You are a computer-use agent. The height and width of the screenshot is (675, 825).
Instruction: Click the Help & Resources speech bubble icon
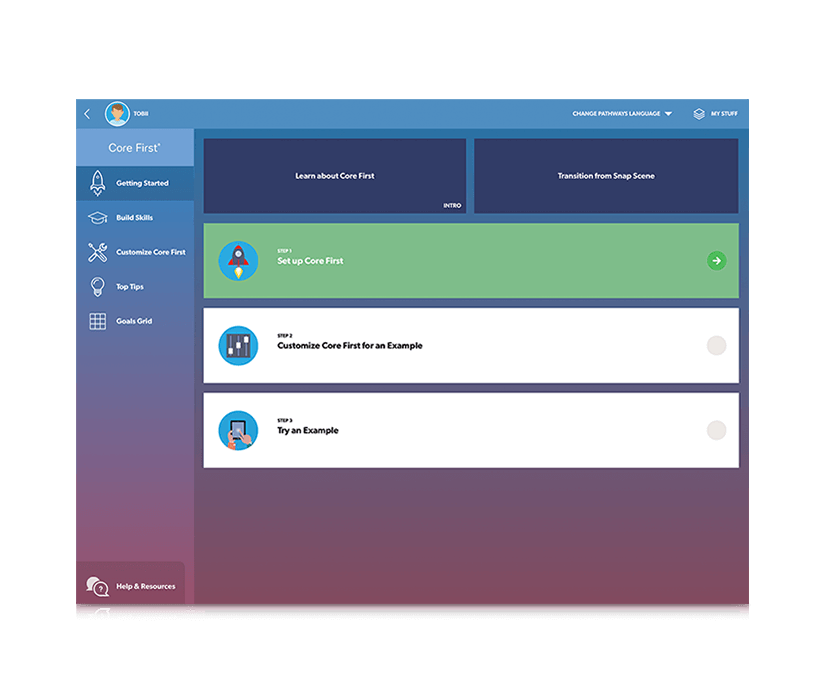pos(97,587)
